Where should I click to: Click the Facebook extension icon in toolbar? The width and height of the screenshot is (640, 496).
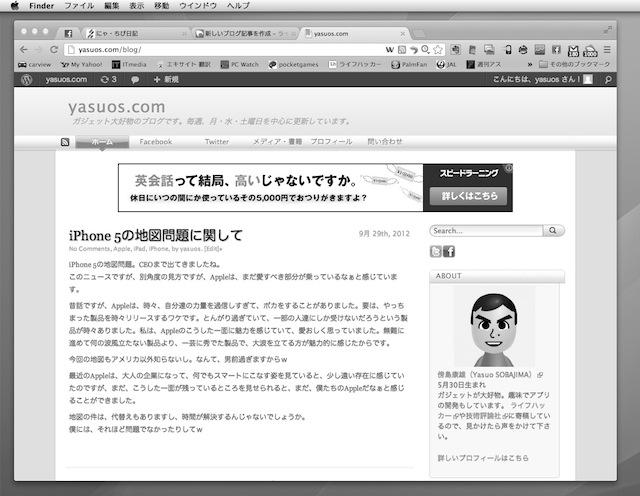556,50
